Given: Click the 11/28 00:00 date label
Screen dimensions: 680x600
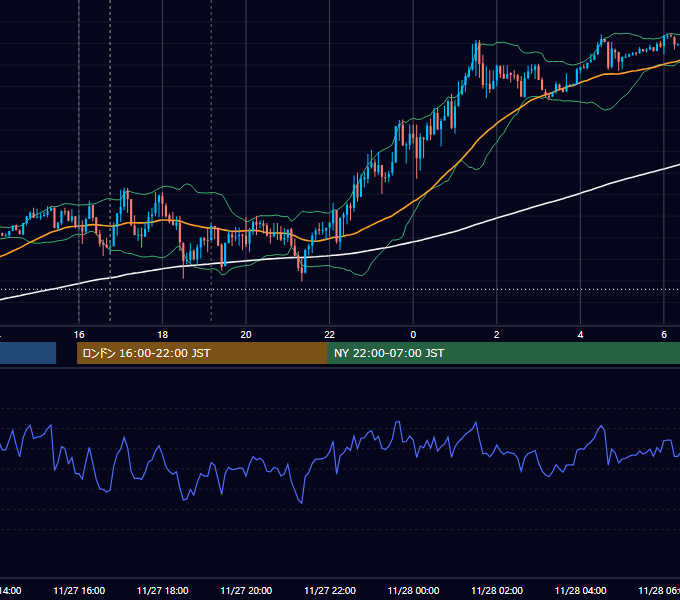Looking at the screenshot, I should pyautogui.click(x=413, y=590).
